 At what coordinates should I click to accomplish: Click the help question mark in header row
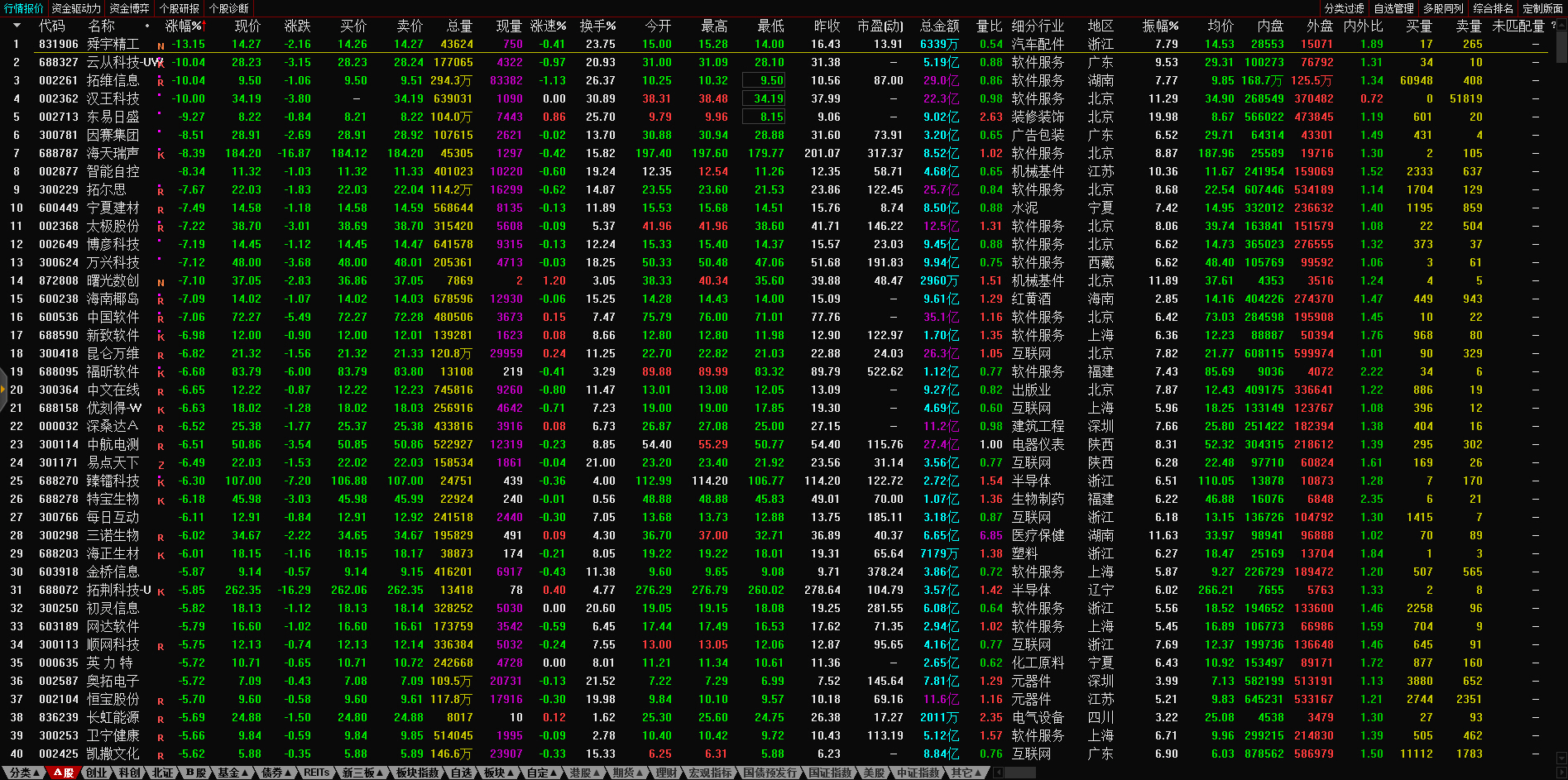click(1552, 26)
